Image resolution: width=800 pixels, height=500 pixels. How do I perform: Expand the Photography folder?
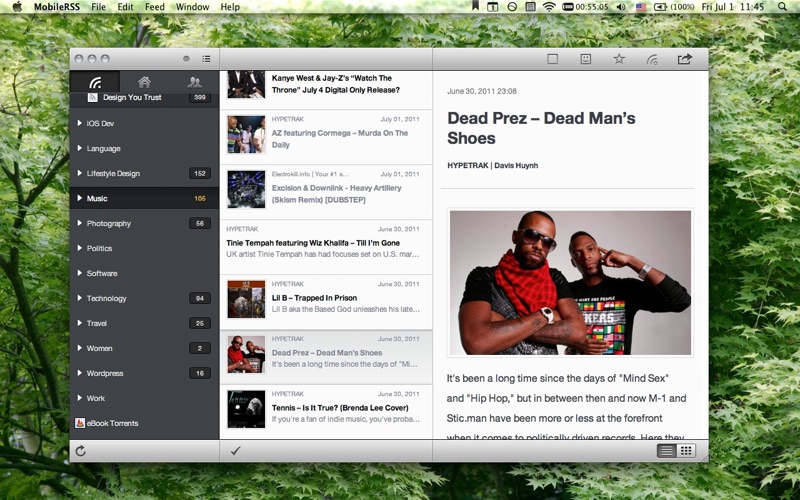pyautogui.click(x=80, y=223)
